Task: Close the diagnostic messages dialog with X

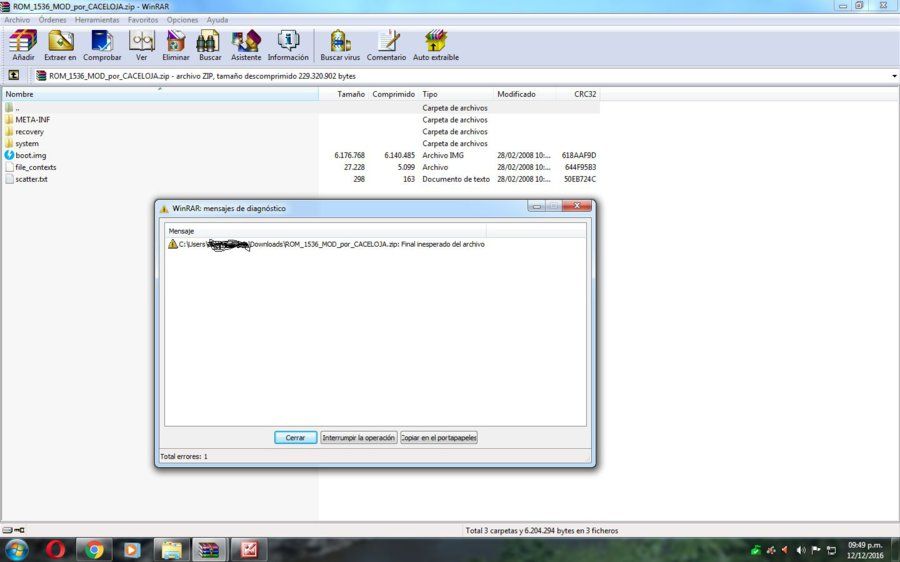Action: coord(576,206)
